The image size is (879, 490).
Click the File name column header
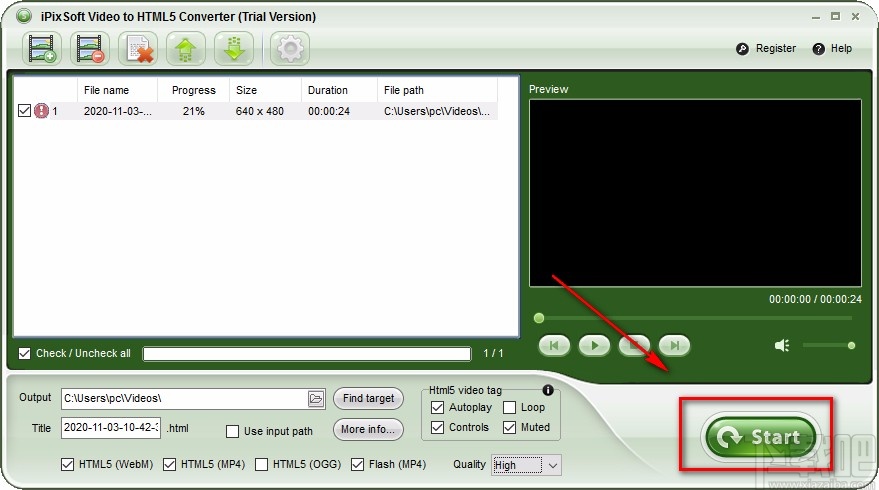[x=117, y=90]
